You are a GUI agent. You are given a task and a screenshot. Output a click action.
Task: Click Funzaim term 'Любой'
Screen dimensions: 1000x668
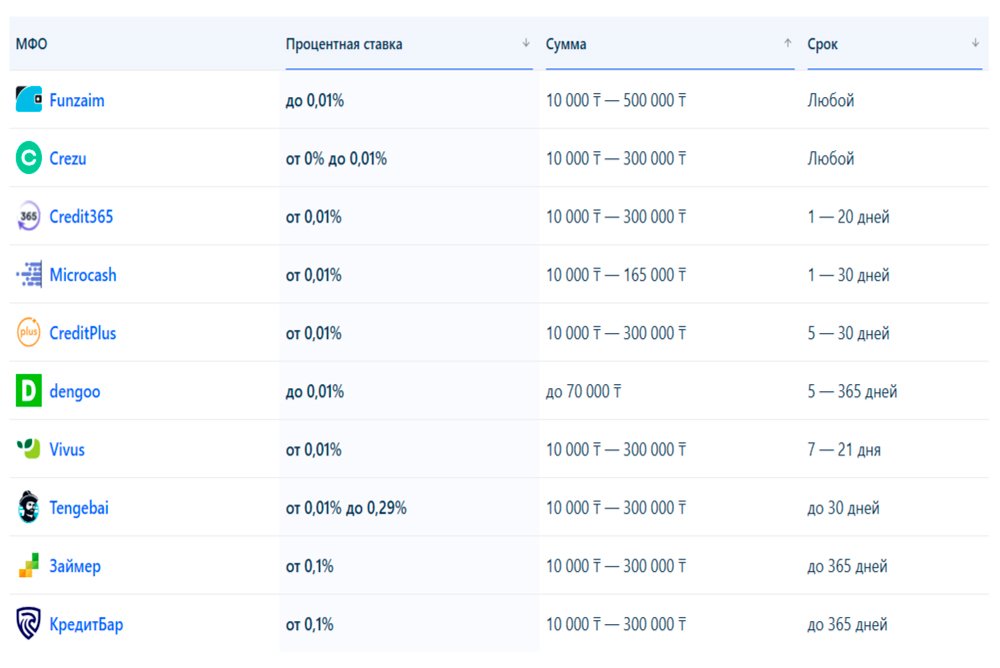point(830,100)
